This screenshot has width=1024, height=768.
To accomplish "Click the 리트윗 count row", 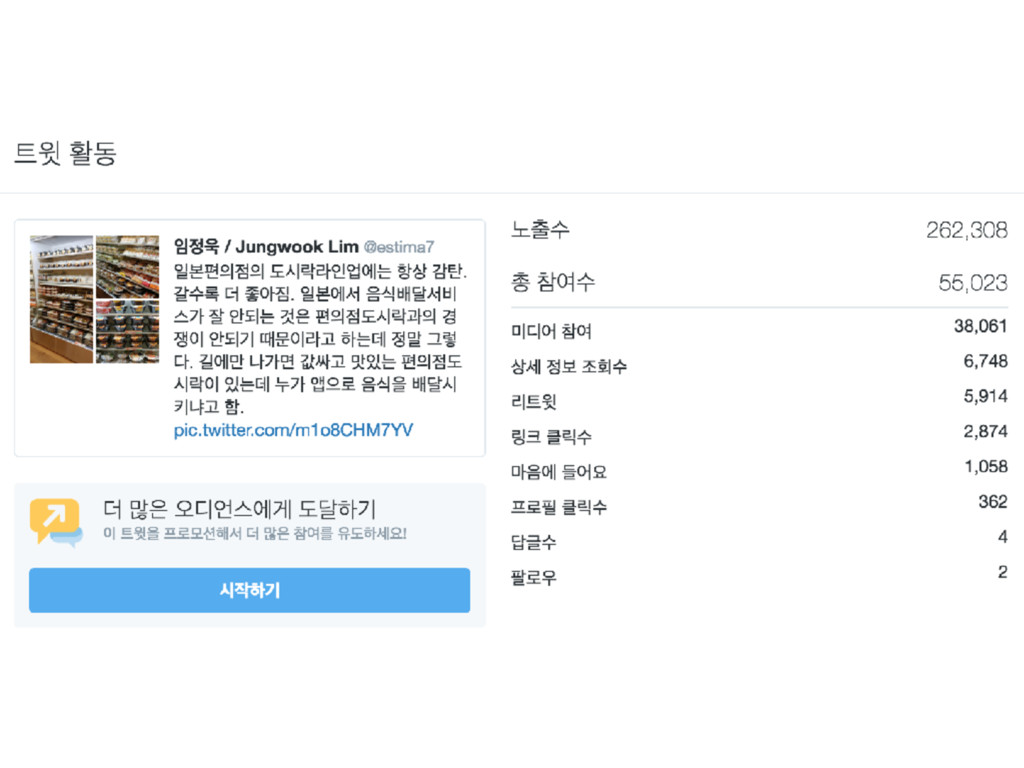I will point(759,400).
